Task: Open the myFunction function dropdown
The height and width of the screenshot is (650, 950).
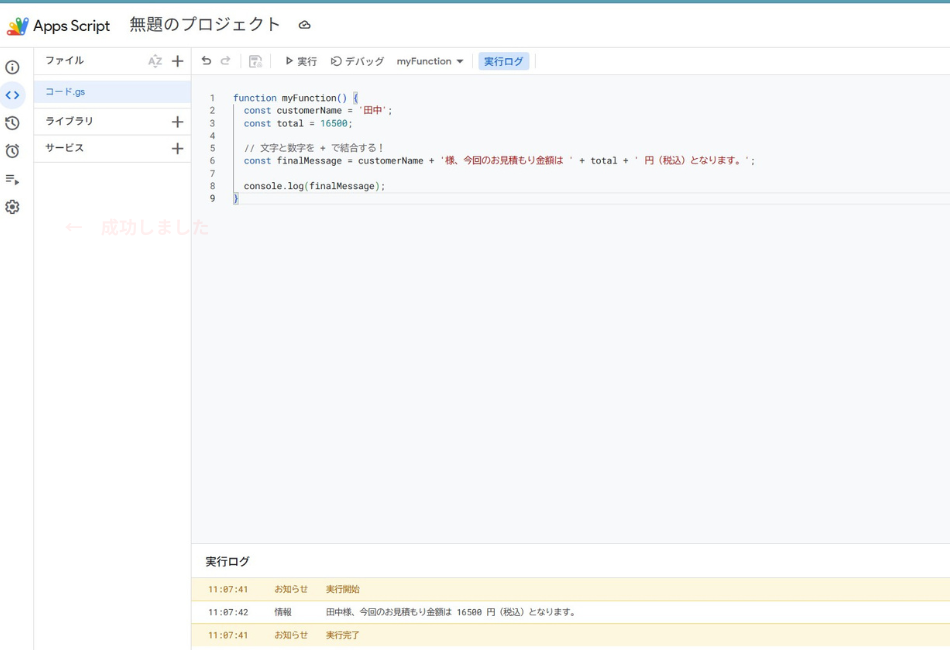Action: 428,60
